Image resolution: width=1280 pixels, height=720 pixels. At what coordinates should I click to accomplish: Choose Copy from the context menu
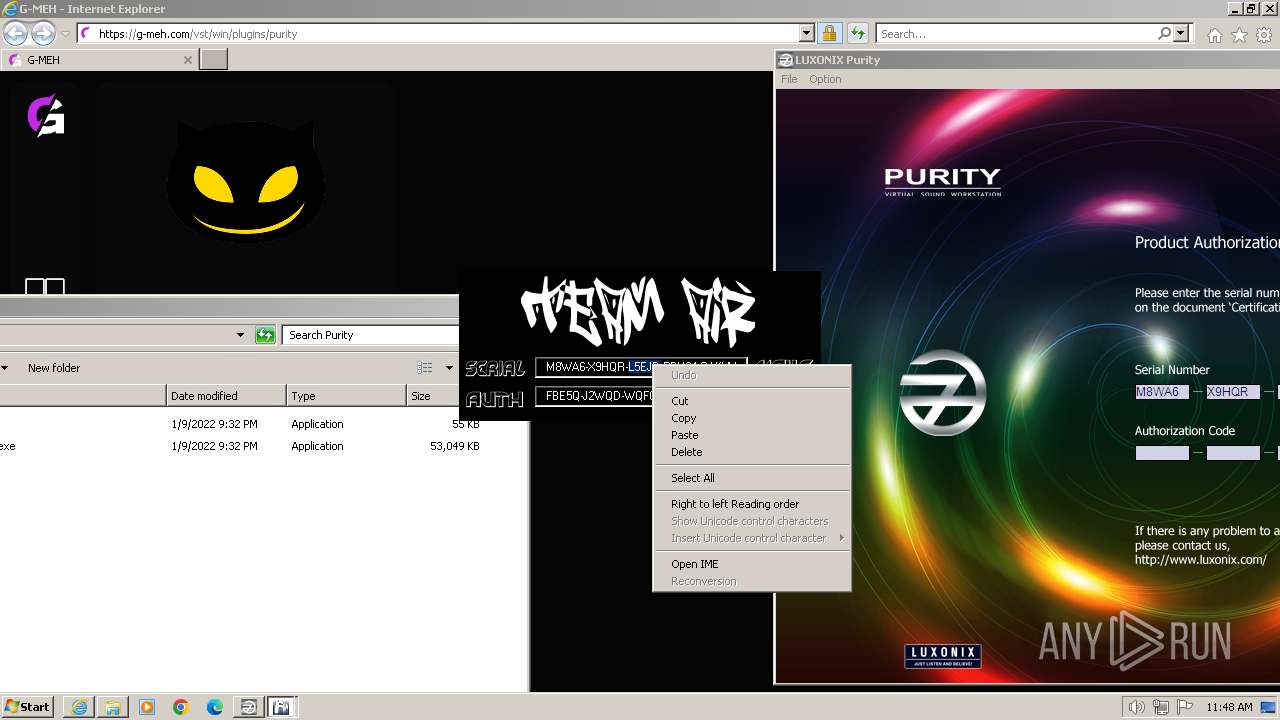[750, 418]
